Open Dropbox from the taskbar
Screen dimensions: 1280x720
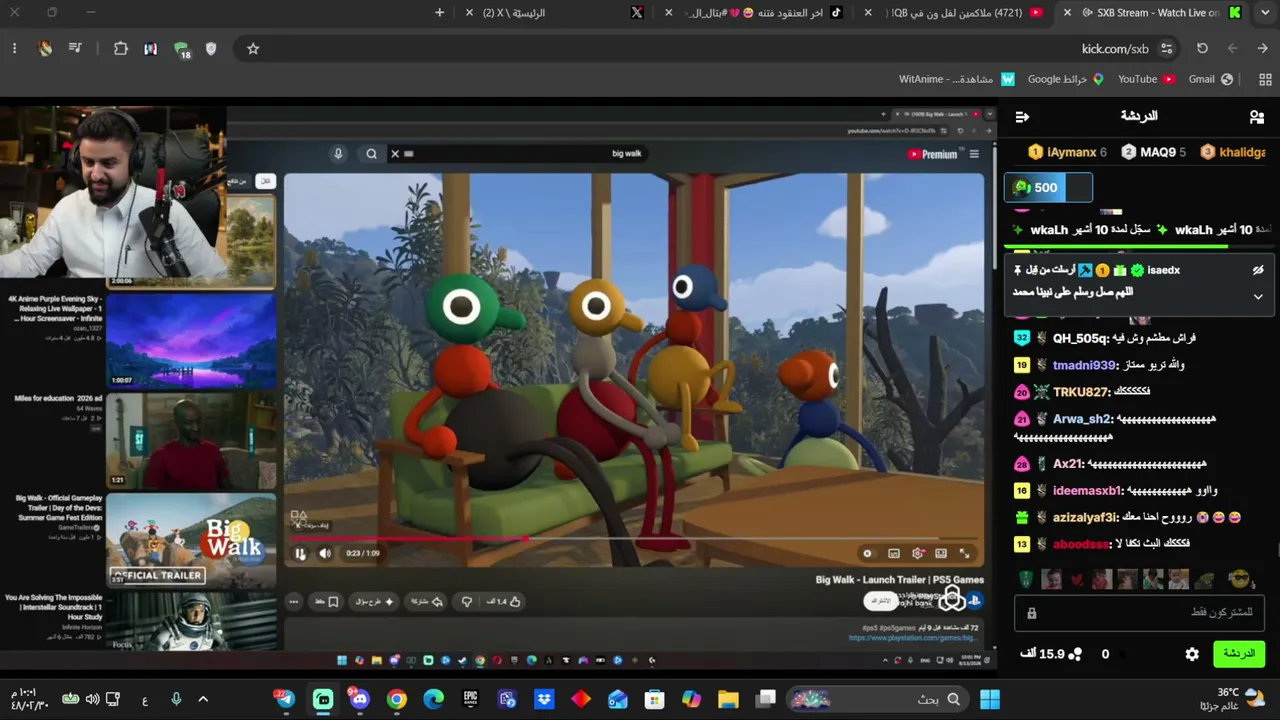544,699
